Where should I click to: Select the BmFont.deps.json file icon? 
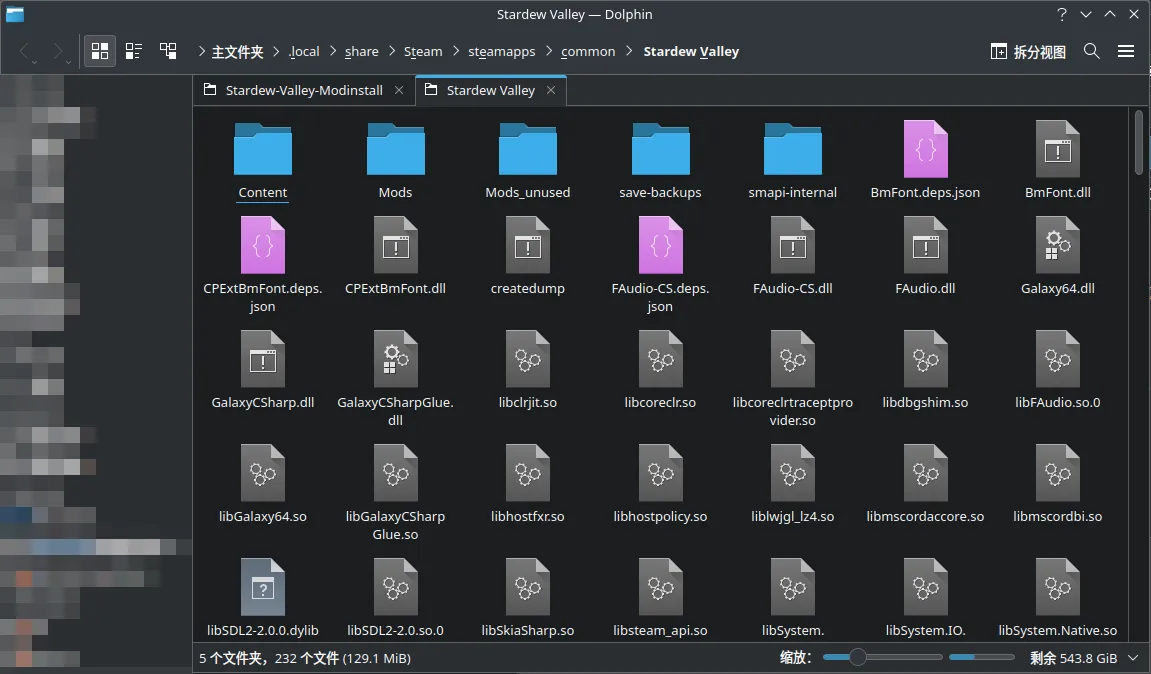point(925,150)
